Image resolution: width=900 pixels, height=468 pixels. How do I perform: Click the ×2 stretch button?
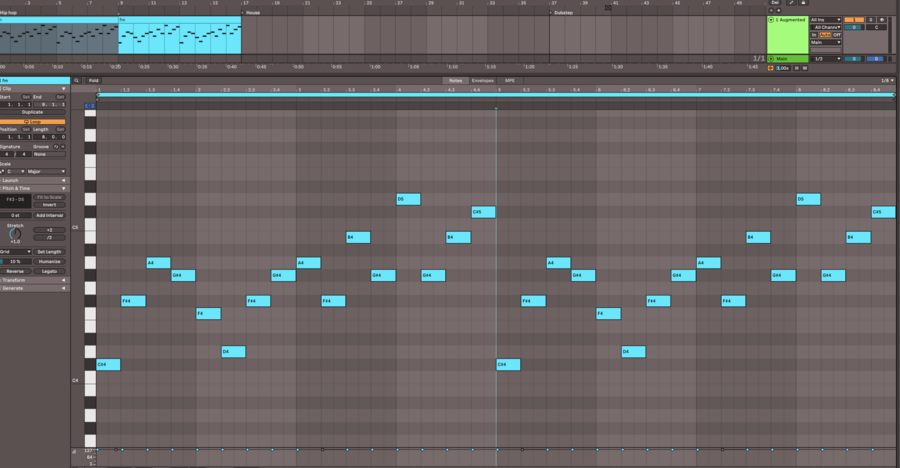(x=49, y=230)
